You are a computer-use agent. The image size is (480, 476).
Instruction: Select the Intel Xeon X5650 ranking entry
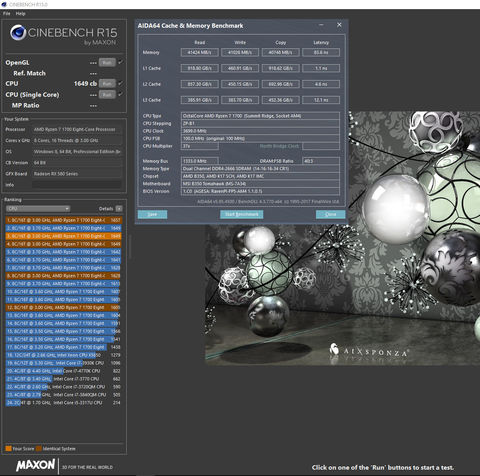pos(63,355)
